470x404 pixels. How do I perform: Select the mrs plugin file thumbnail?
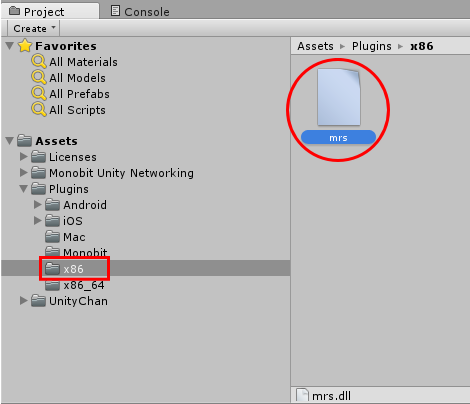pos(339,97)
